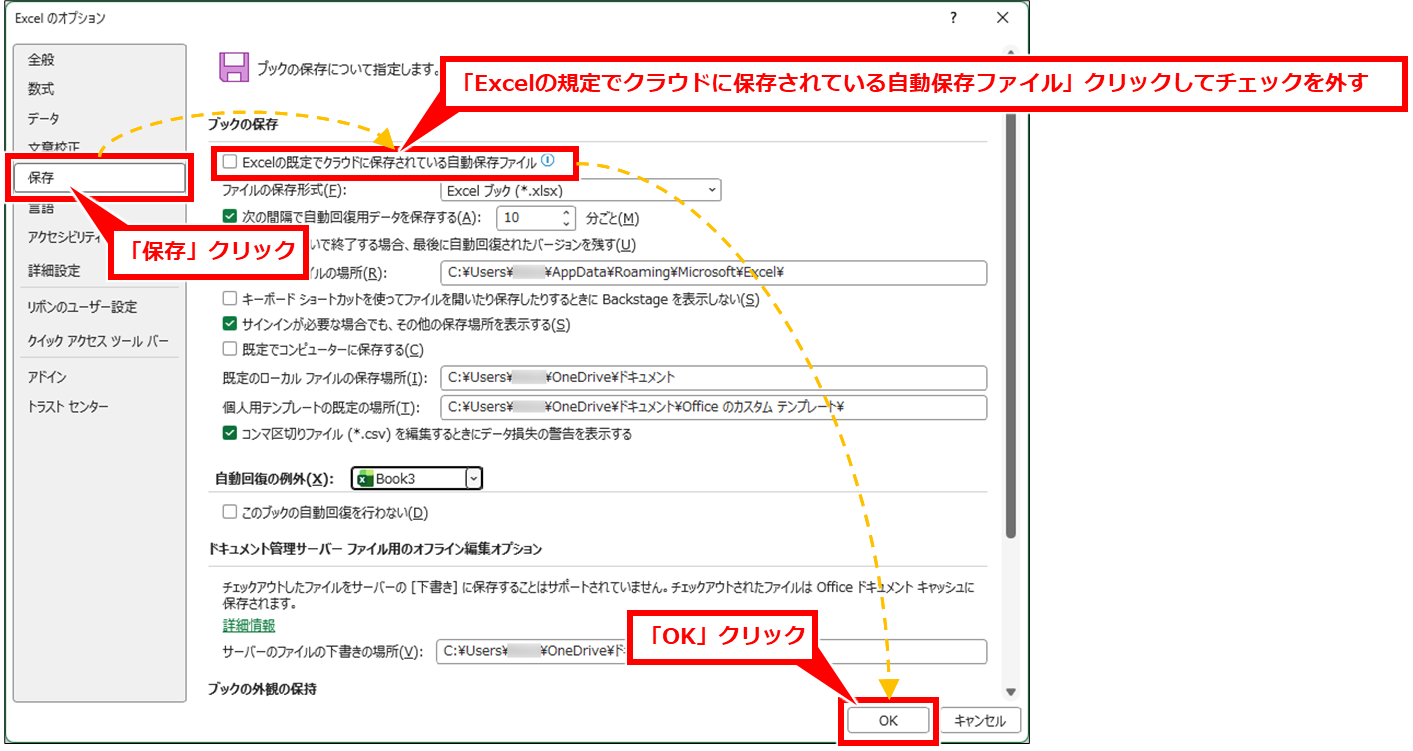Viewport: 1413px width, 751px height.
Task: Click the default local file location field
Action: [x=712, y=378]
